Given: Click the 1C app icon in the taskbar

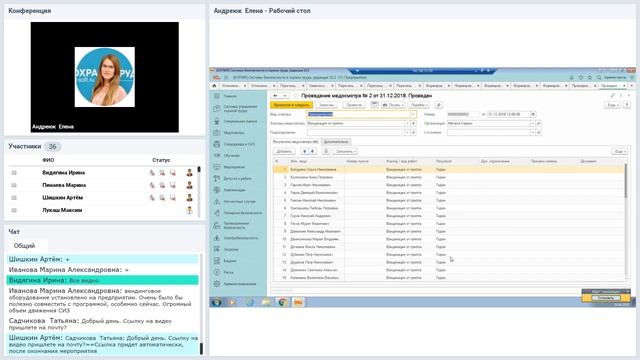Looking at the screenshot, I should [298, 302].
